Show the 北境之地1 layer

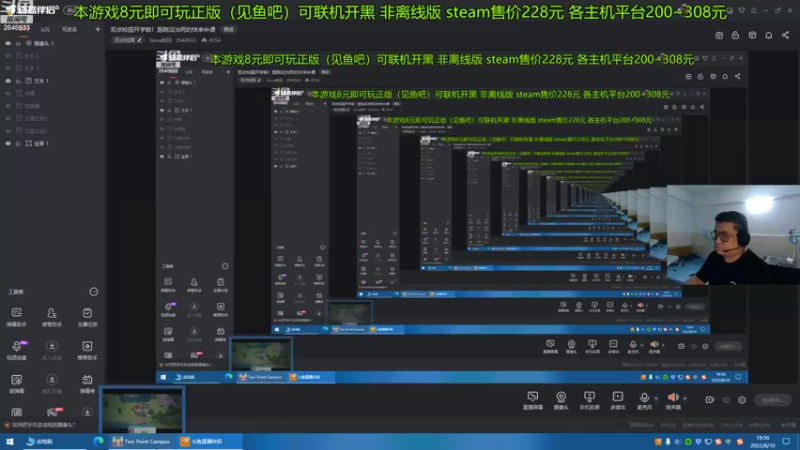(x=8, y=118)
